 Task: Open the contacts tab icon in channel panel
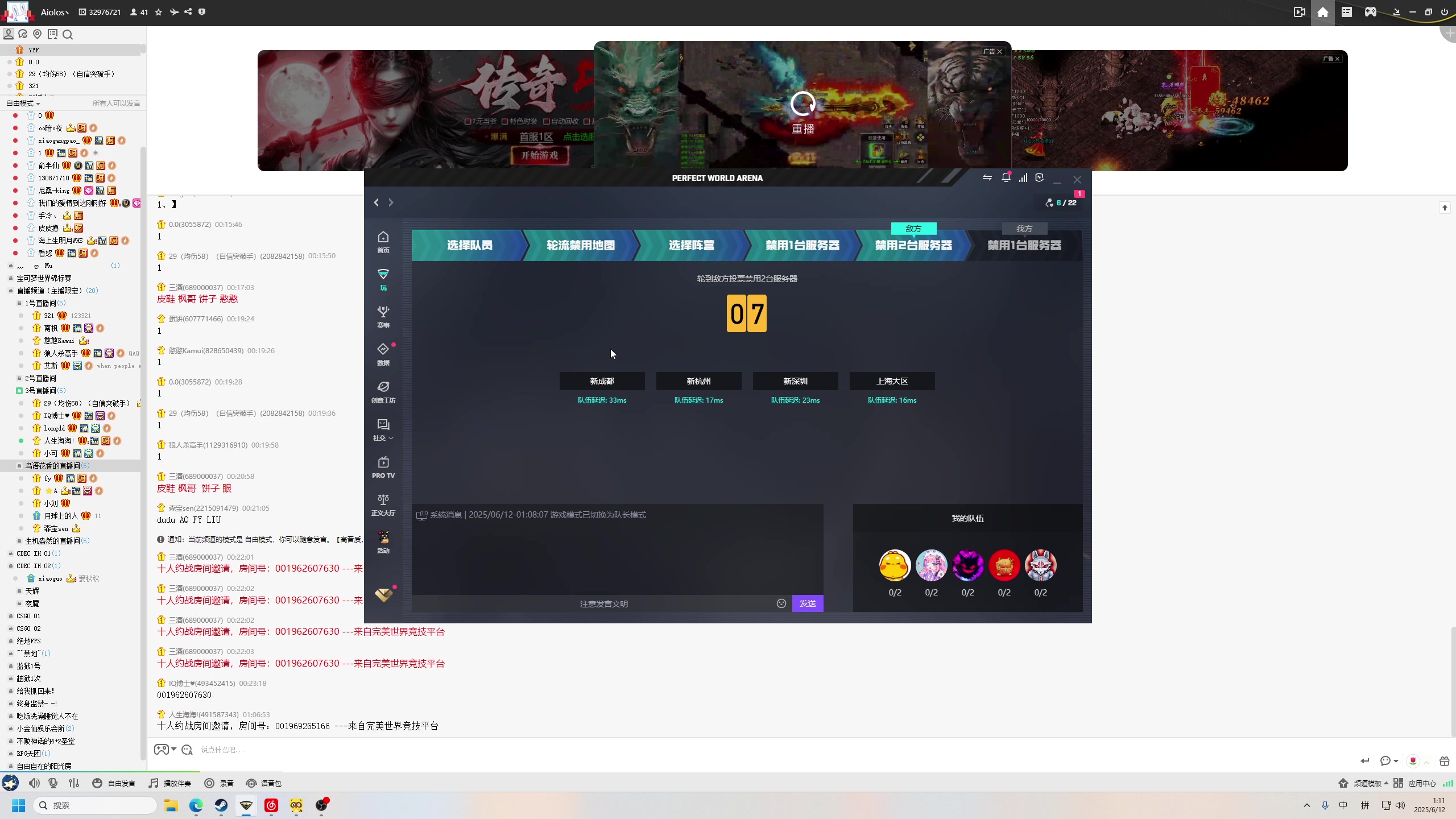coord(9,34)
